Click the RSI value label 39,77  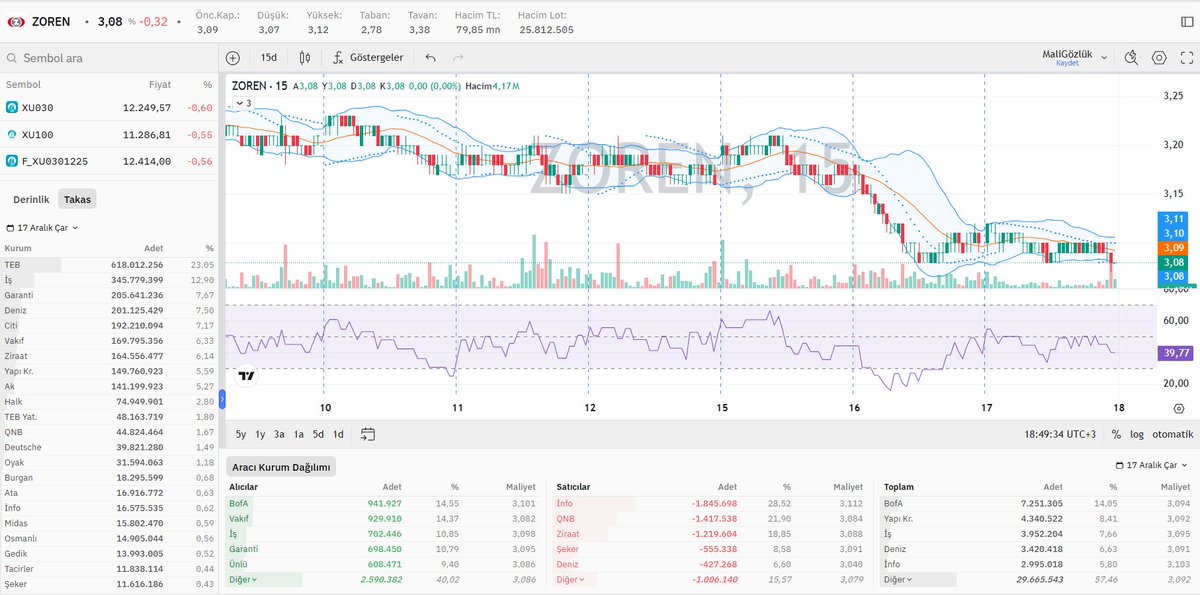click(x=1176, y=353)
